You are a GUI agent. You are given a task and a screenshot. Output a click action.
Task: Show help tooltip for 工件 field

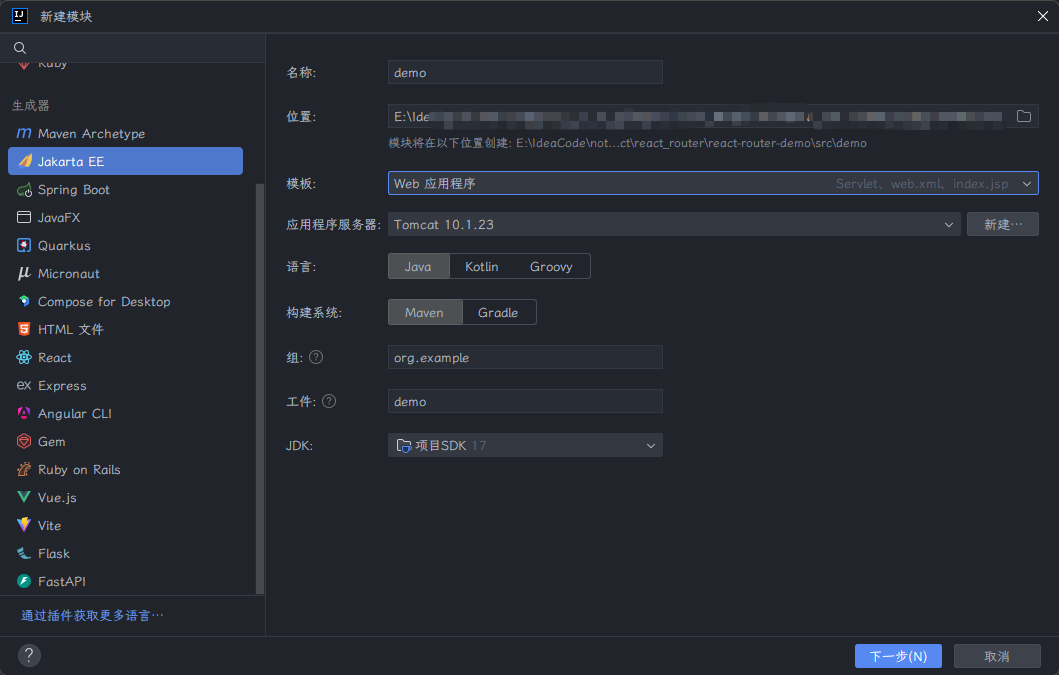coord(329,401)
